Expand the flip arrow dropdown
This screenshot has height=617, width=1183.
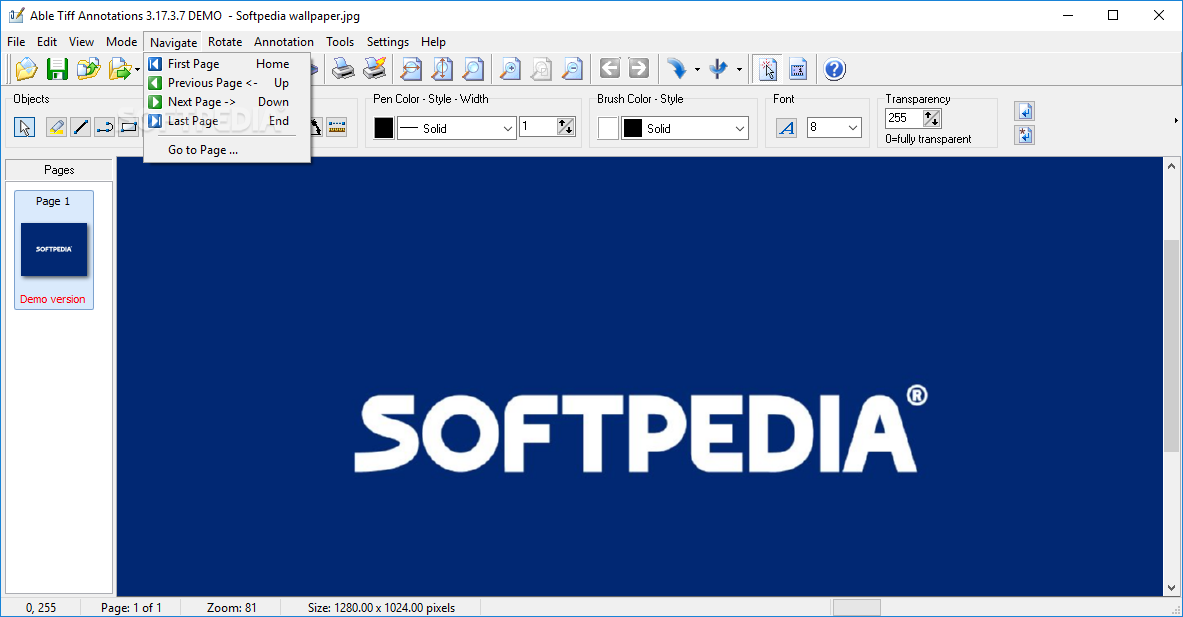point(739,69)
